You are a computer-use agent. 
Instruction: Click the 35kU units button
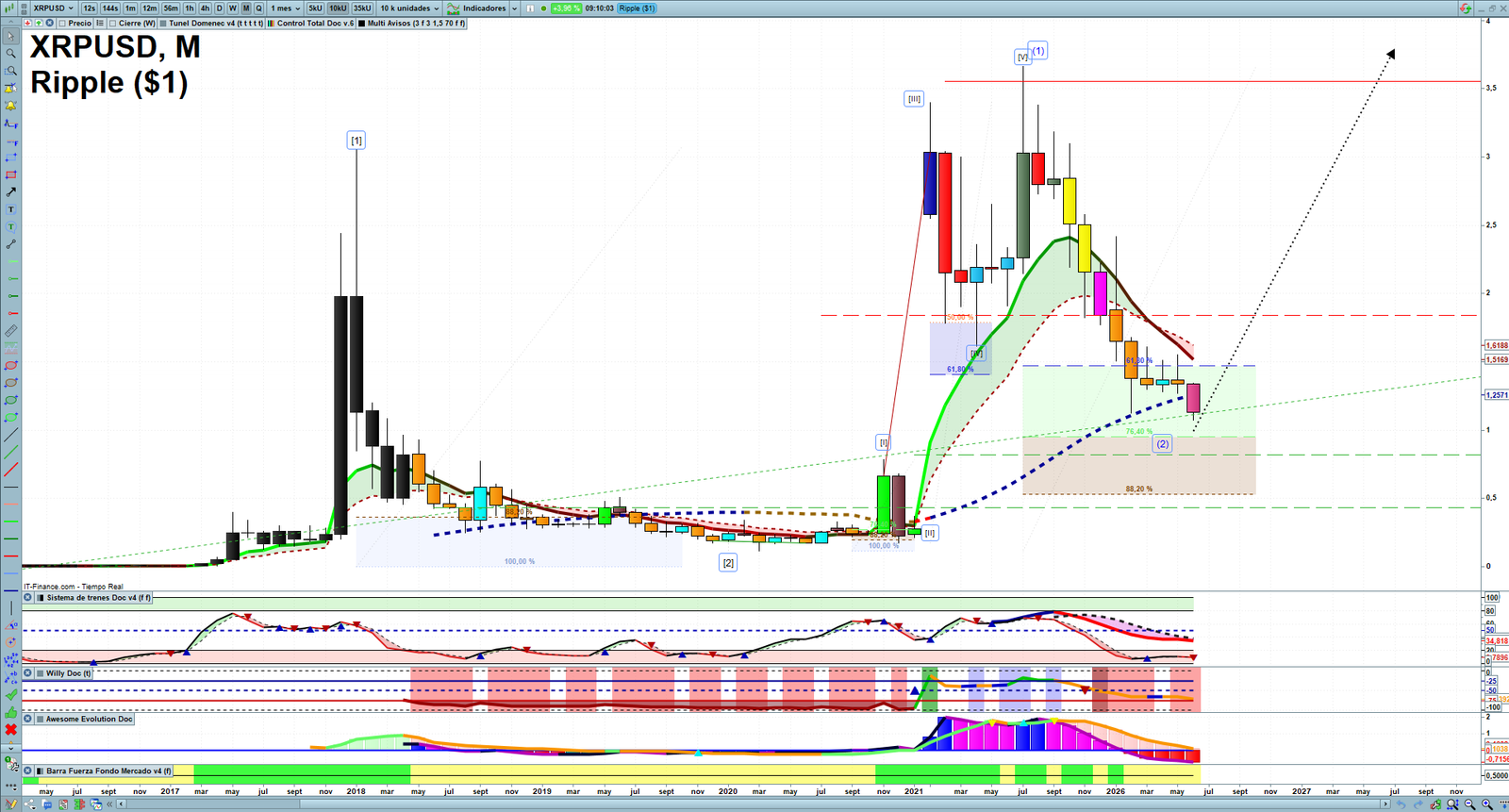(x=362, y=8)
